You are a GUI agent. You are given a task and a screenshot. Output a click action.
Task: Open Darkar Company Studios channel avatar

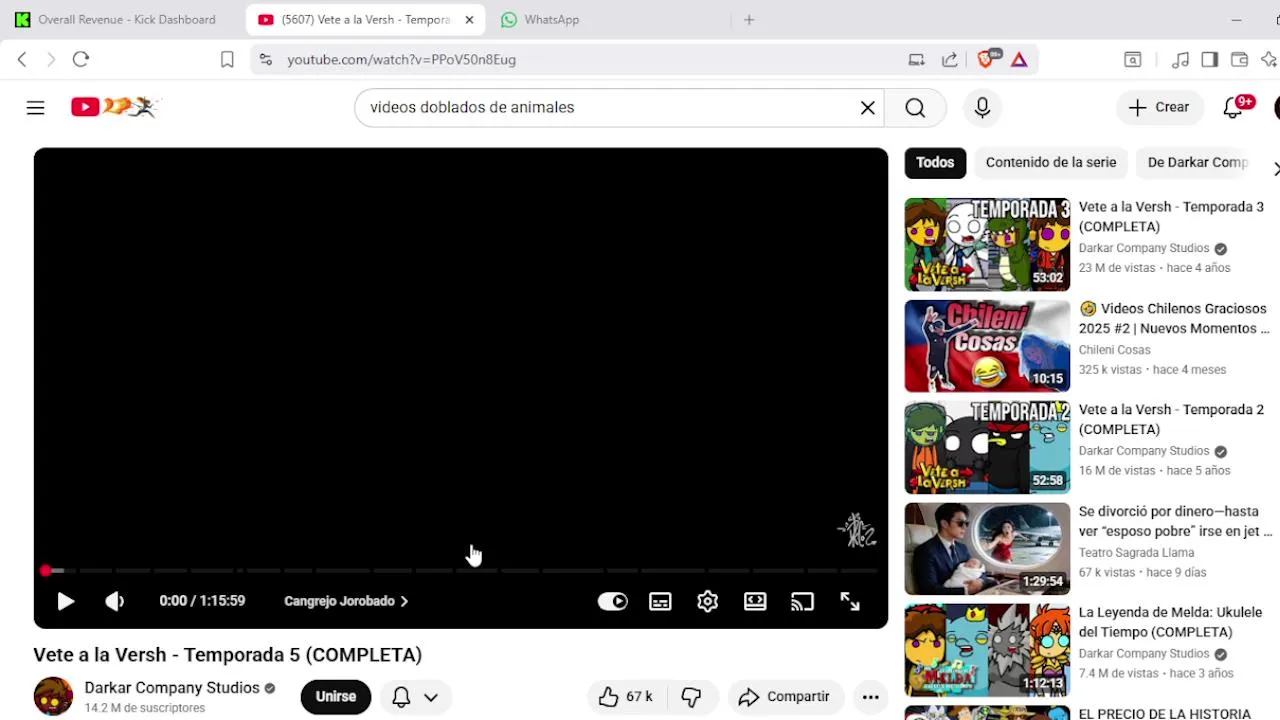point(53,697)
